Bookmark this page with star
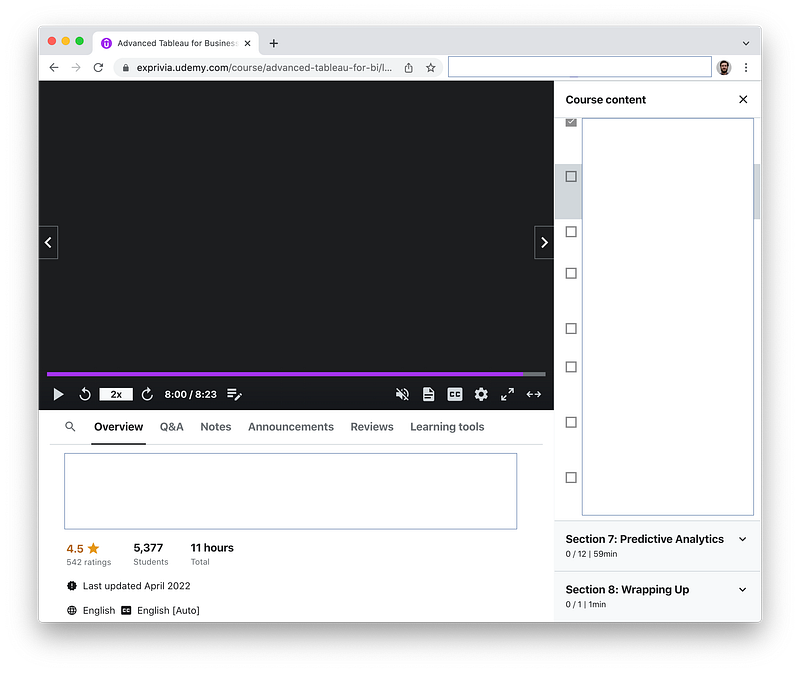Image resolution: width=800 pixels, height=673 pixels. pyautogui.click(x=431, y=67)
